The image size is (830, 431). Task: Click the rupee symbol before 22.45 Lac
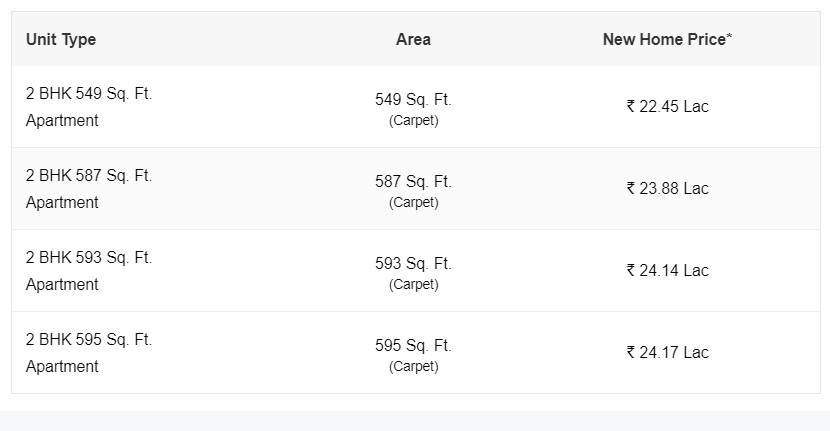[630, 106]
